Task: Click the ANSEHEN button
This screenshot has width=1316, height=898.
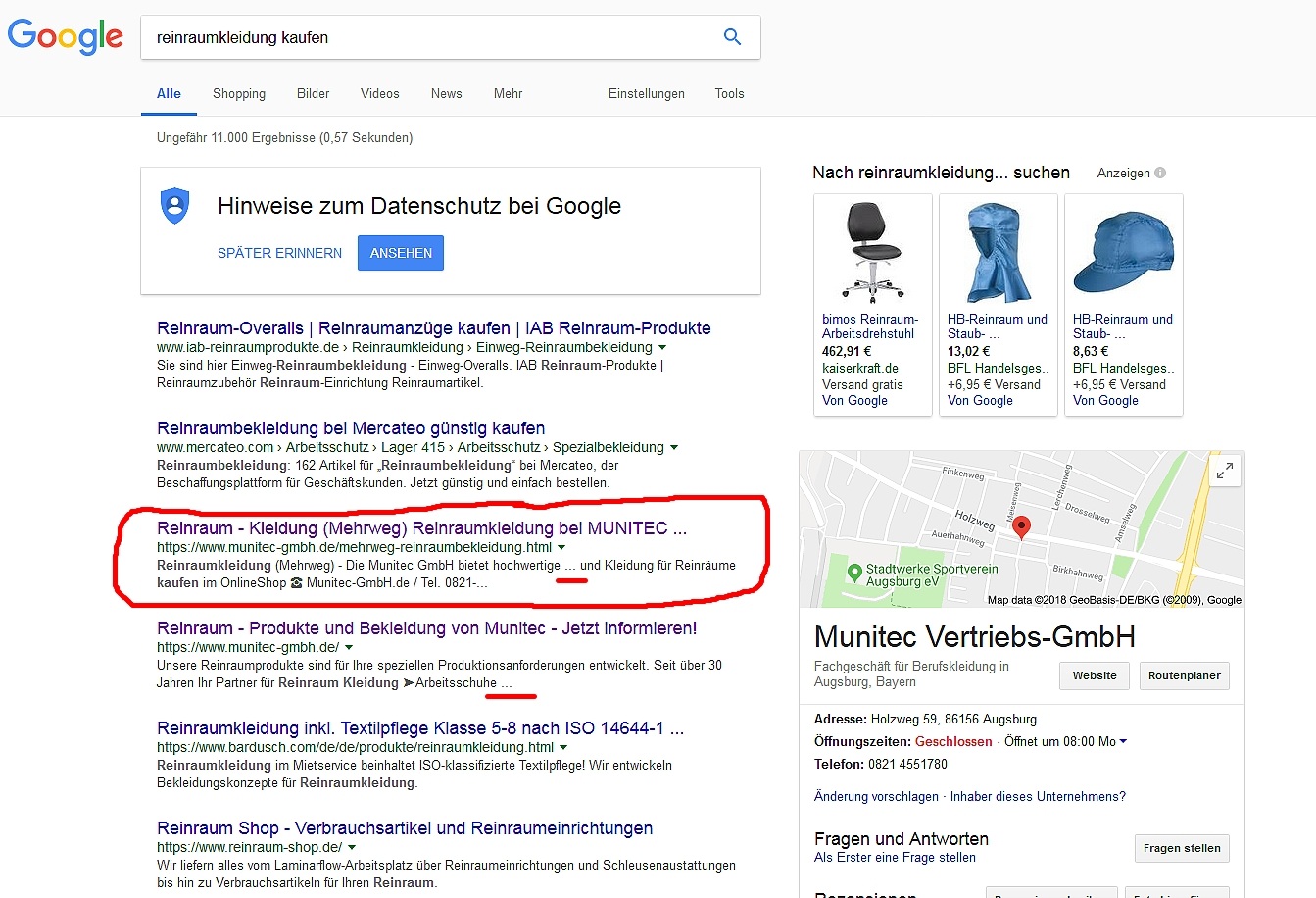Action: click(x=401, y=253)
